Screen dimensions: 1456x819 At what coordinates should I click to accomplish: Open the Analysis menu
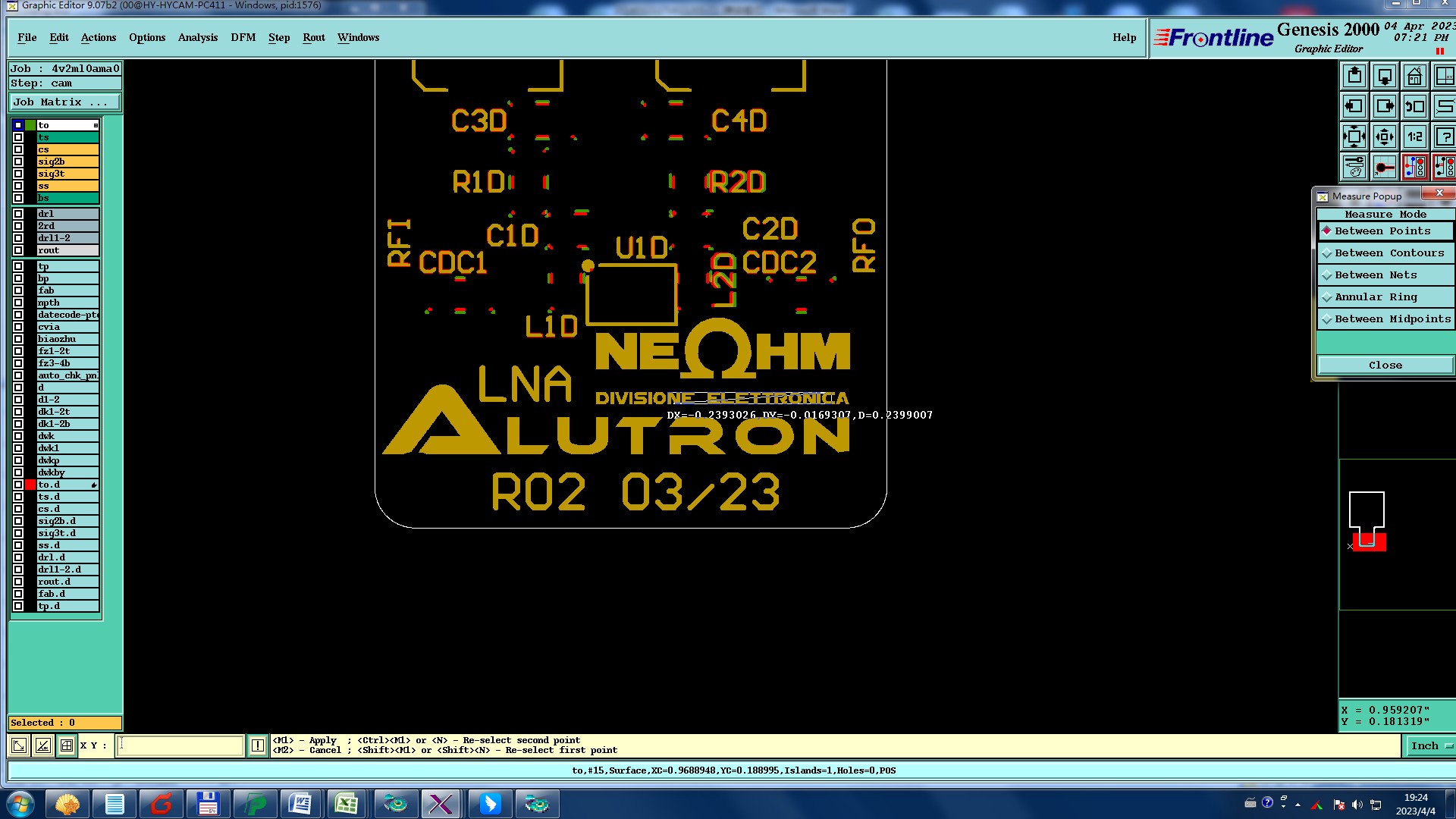198,37
